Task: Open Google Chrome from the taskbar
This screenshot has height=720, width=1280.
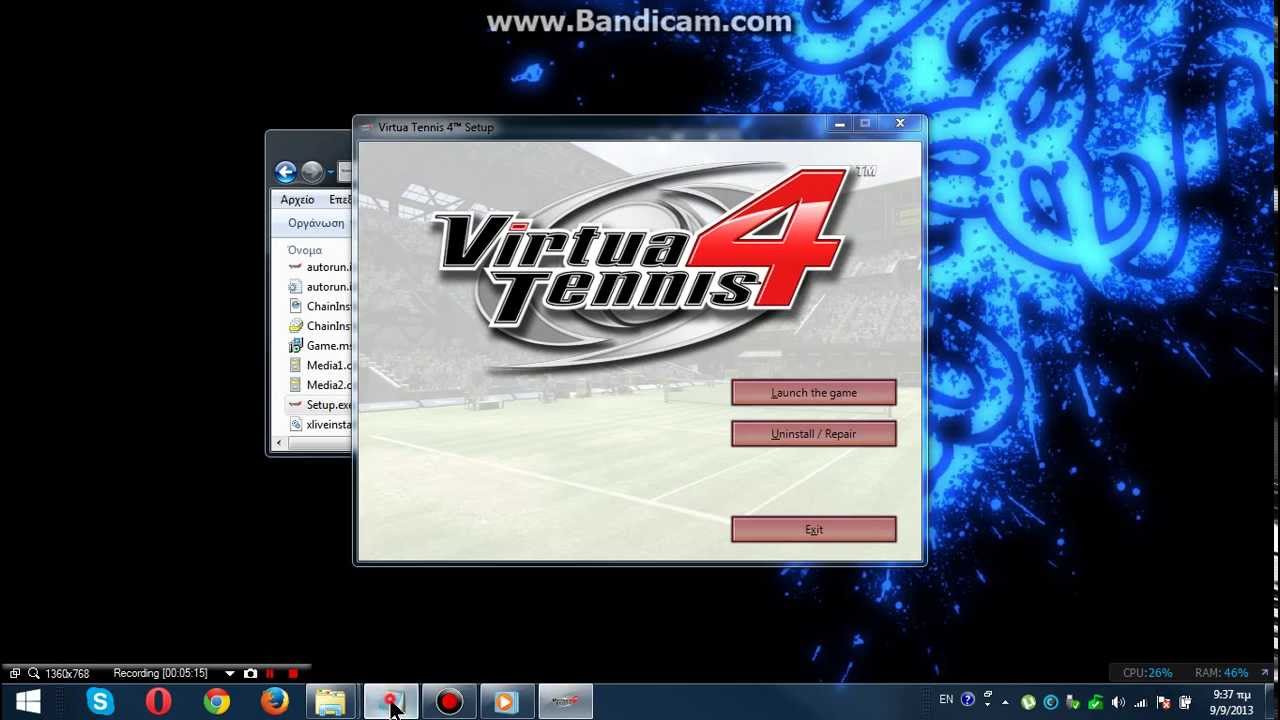Action: click(216, 702)
